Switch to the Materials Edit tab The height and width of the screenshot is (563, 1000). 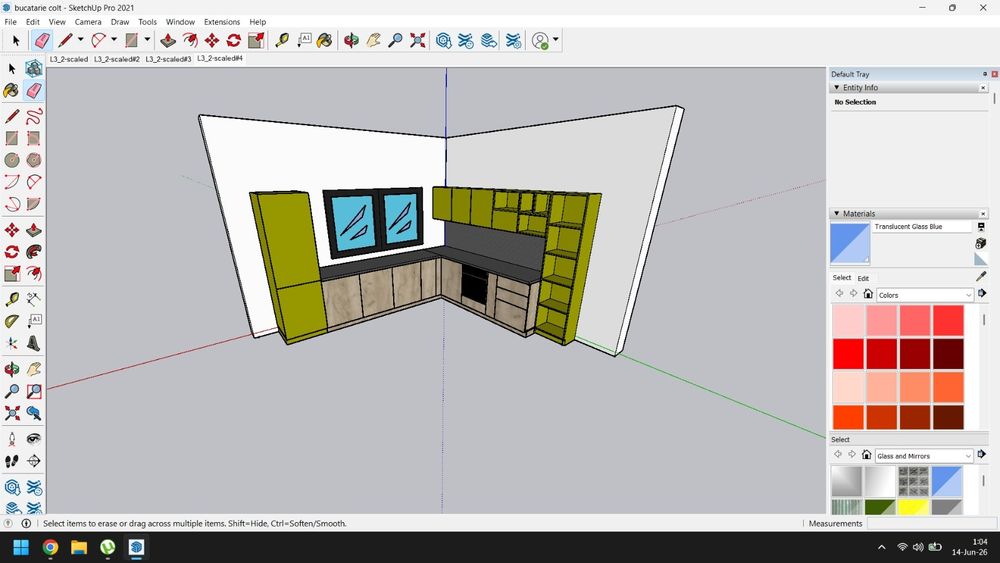coord(863,278)
